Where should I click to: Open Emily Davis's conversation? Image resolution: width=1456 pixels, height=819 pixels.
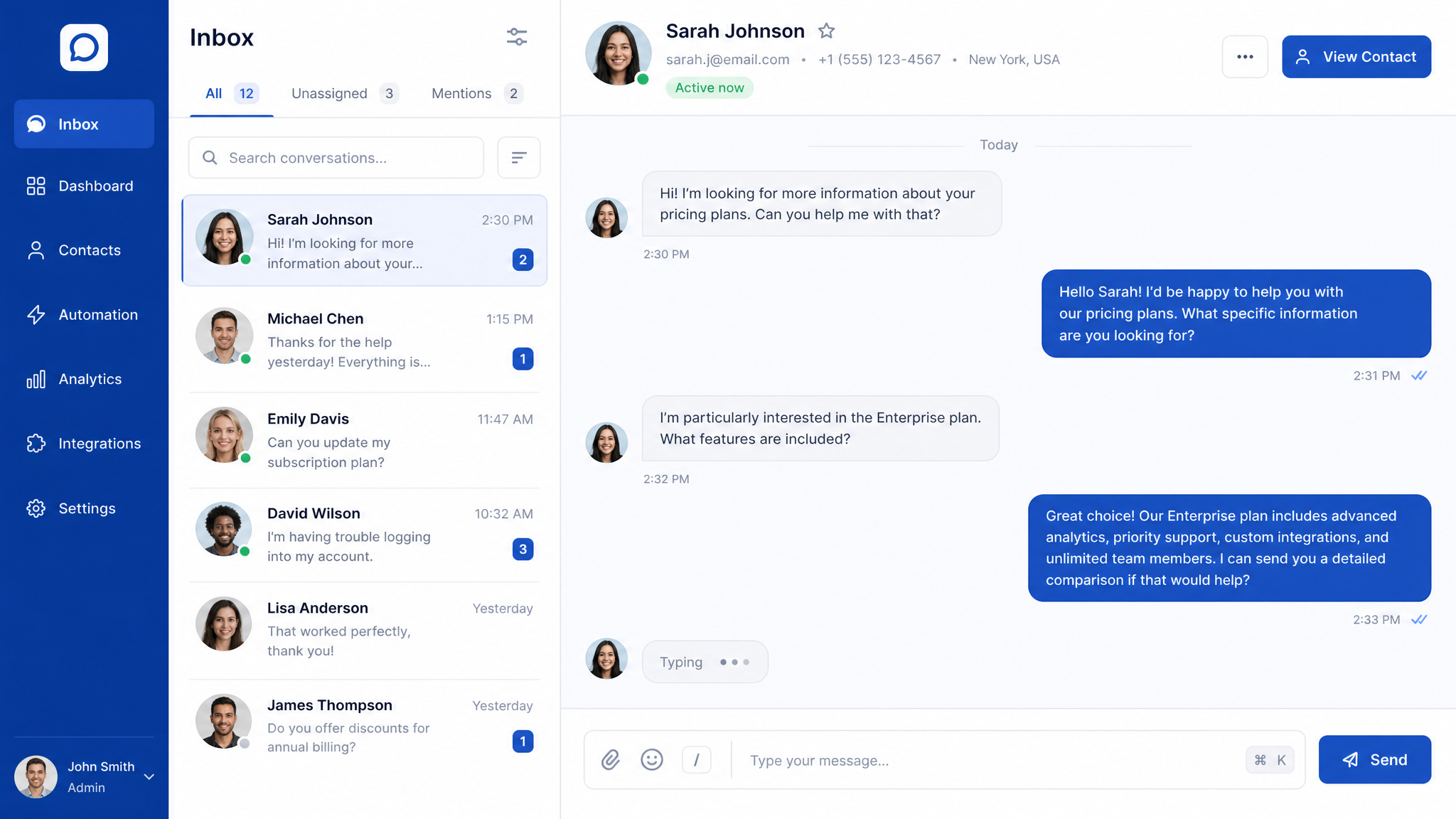[x=365, y=440]
